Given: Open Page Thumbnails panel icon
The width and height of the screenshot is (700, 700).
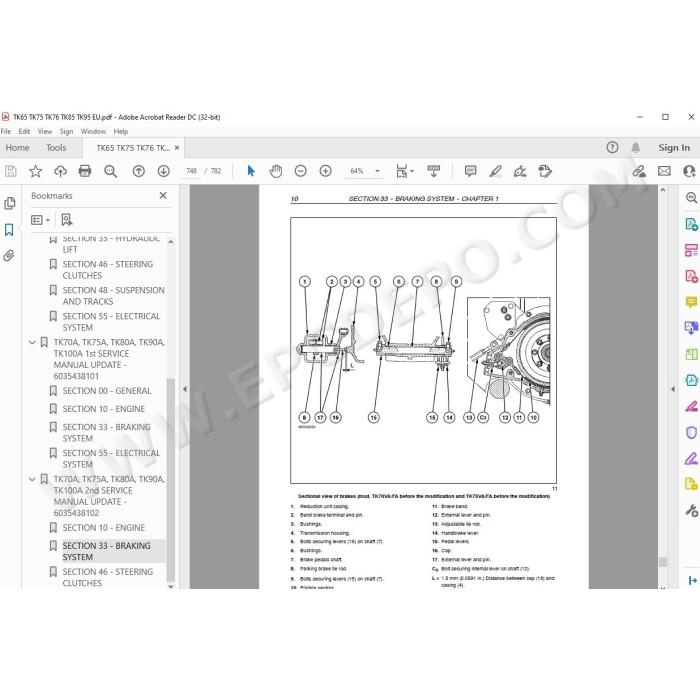Looking at the screenshot, I should [x=9, y=204].
